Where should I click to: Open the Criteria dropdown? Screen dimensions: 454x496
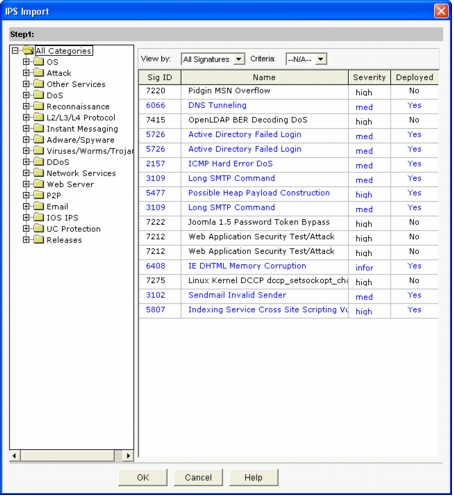(x=306, y=59)
